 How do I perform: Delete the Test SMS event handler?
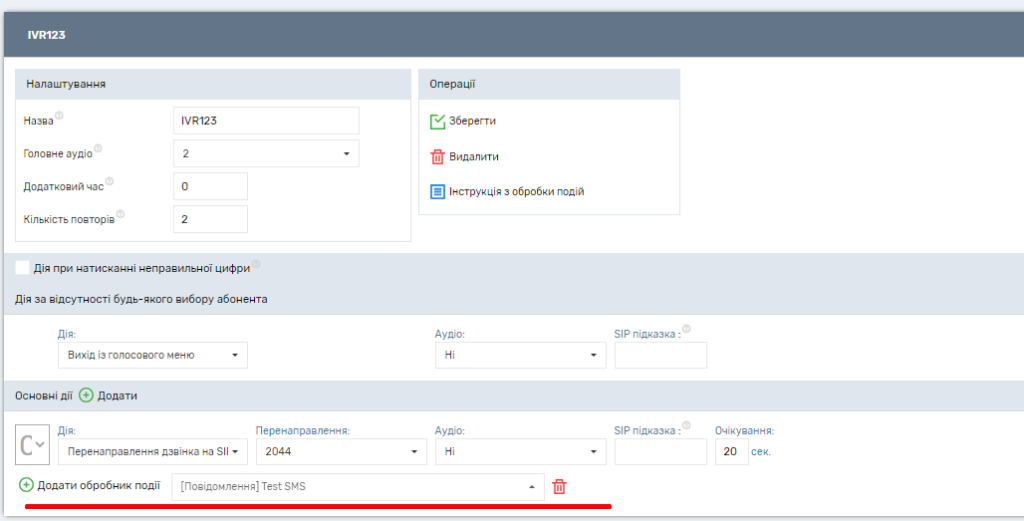point(559,487)
